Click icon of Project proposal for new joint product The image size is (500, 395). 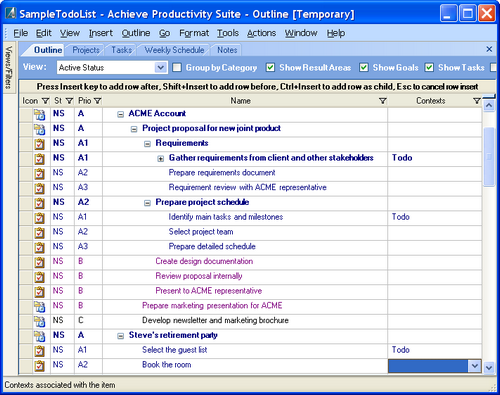[39, 129]
